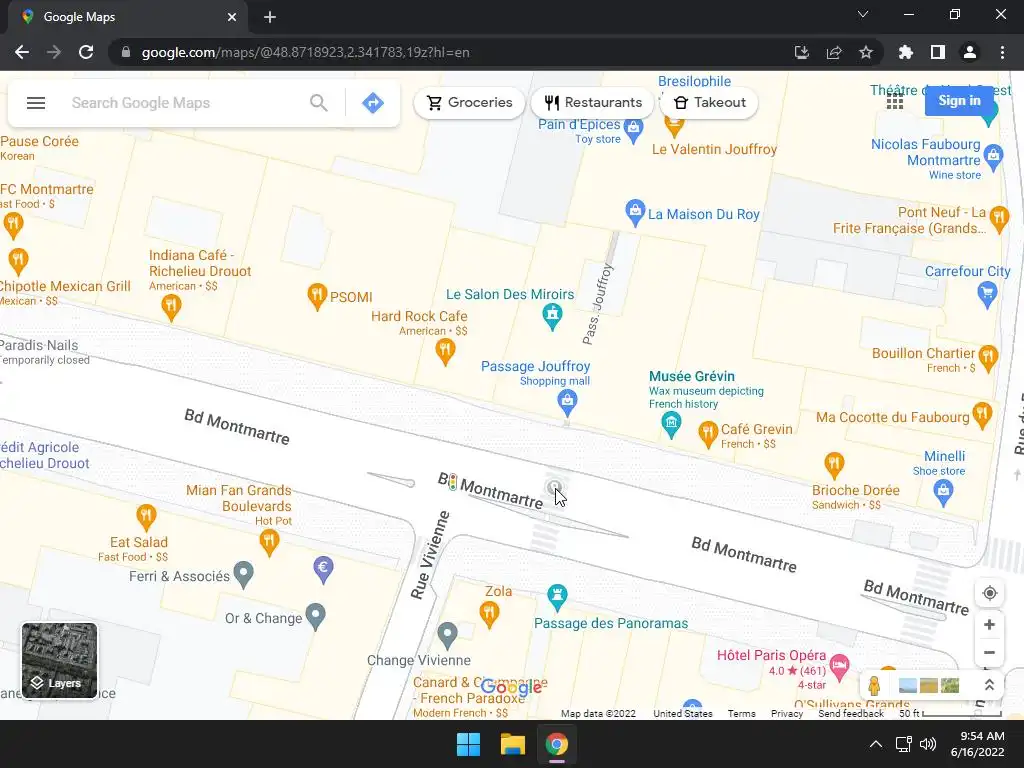1024x768 pixels.
Task: Click the Groceries filter chip
Action: coord(469,103)
